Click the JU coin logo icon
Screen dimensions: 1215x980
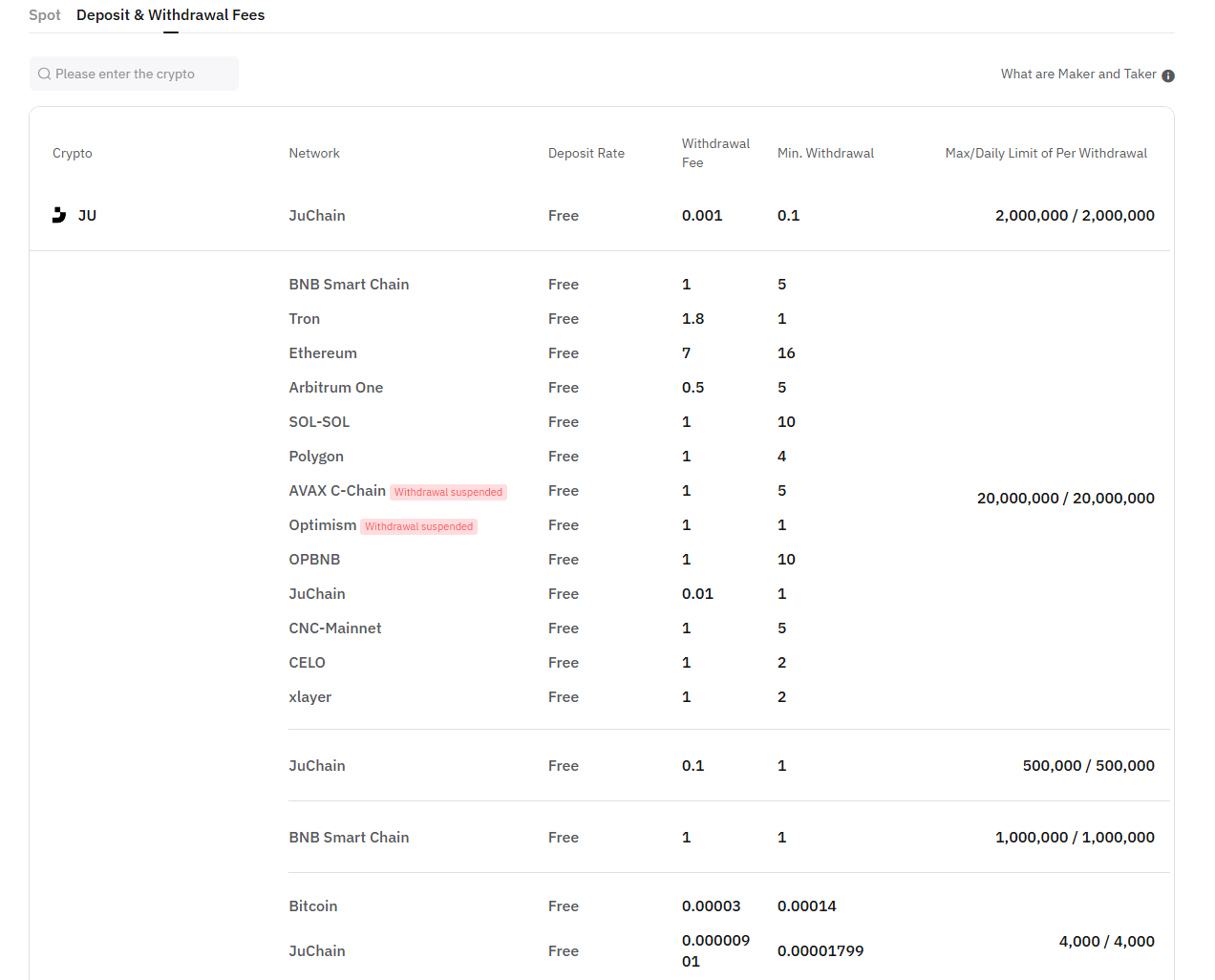59,215
